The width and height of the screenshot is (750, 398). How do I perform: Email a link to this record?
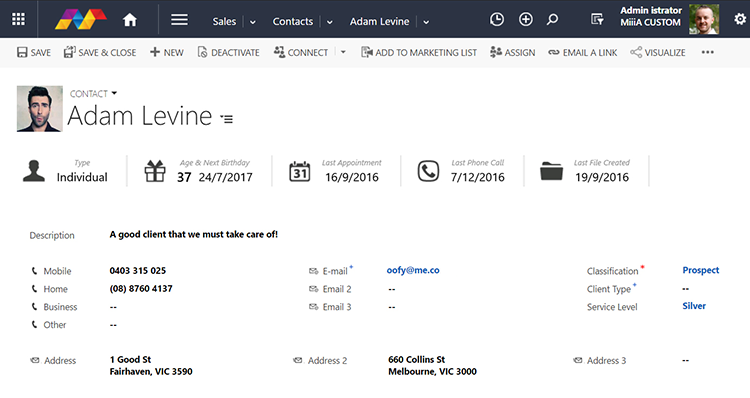(583, 52)
